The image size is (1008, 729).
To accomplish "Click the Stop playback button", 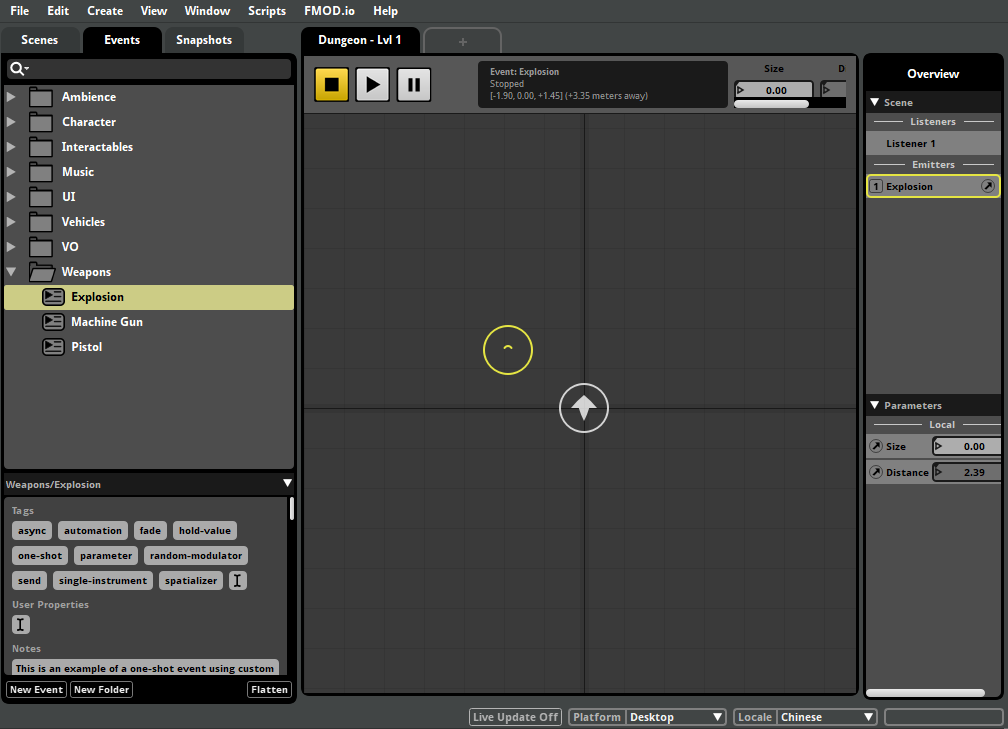I will (x=332, y=84).
